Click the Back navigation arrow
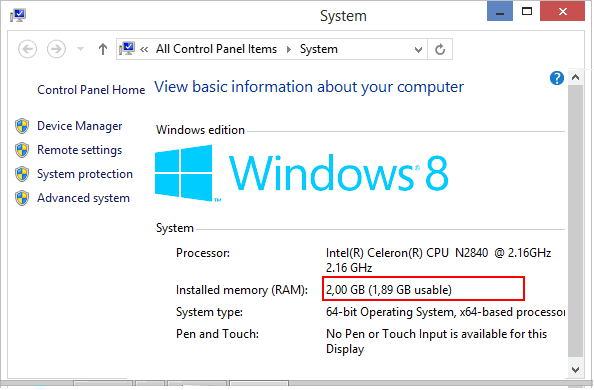The image size is (594, 390). [x=28, y=49]
